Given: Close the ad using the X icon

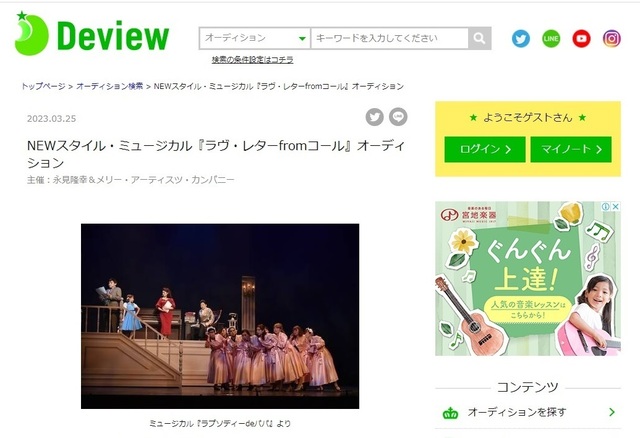Looking at the screenshot, I should point(616,207).
